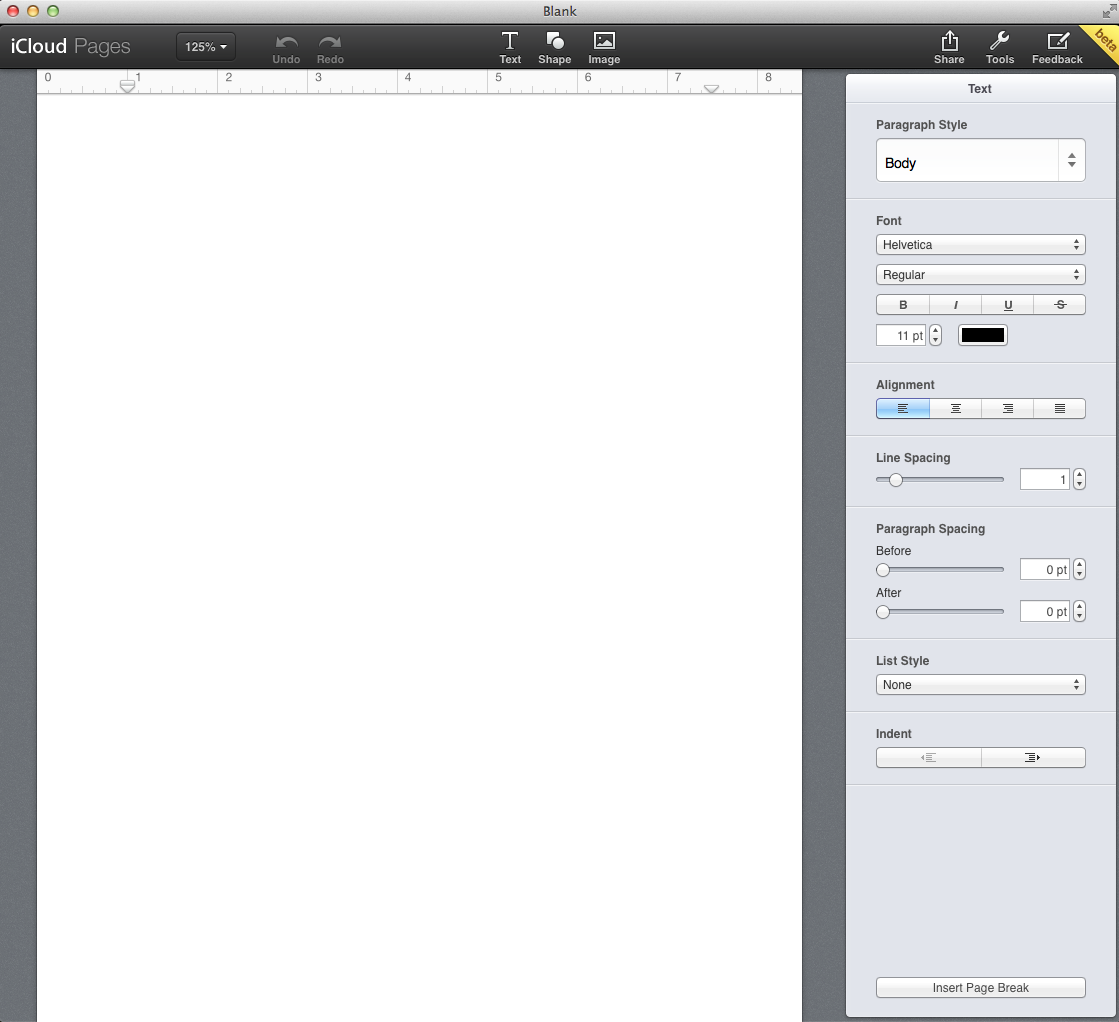This screenshot has width=1119, height=1022.
Task: Open the 125% zoom dropdown
Action: click(206, 46)
